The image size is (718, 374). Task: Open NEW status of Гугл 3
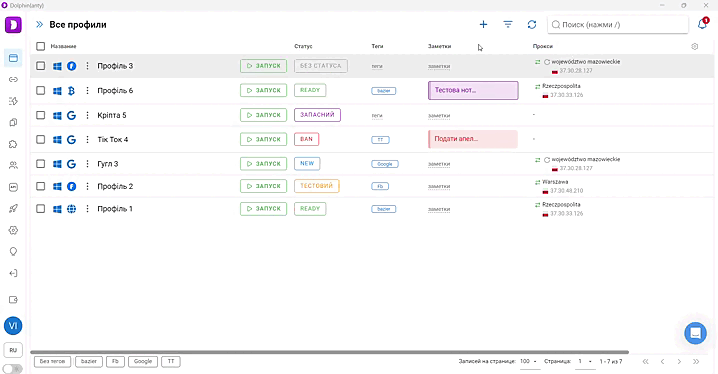pyautogui.click(x=307, y=163)
